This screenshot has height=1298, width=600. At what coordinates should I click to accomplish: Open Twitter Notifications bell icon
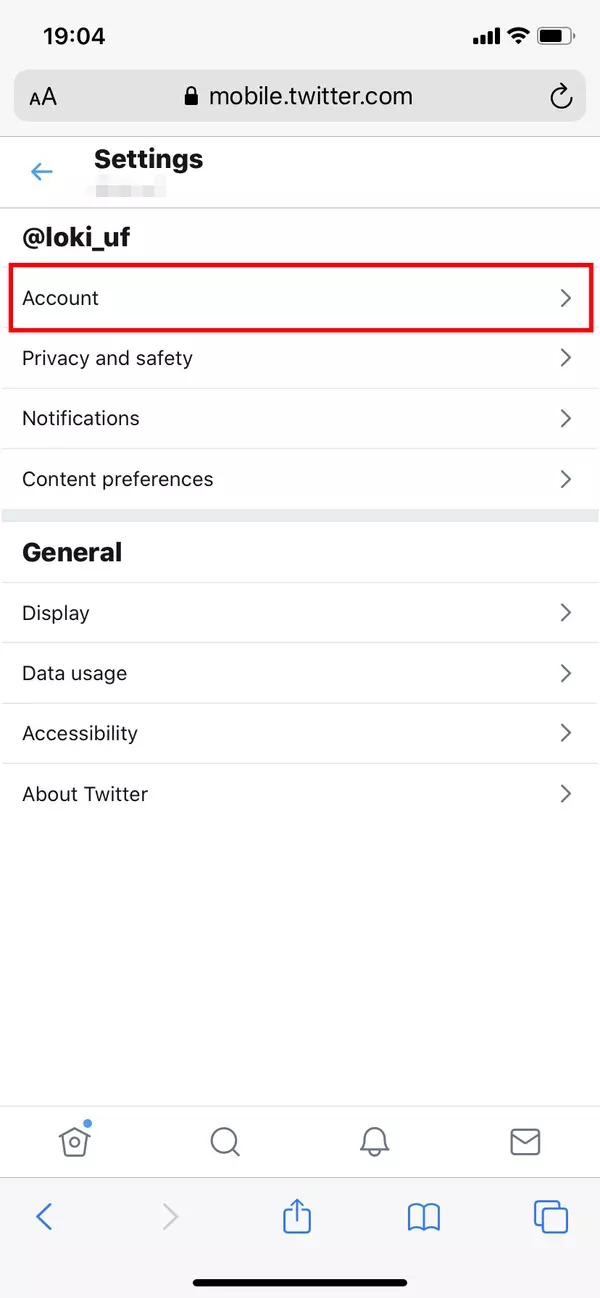pyautogui.click(x=374, y=1141)
